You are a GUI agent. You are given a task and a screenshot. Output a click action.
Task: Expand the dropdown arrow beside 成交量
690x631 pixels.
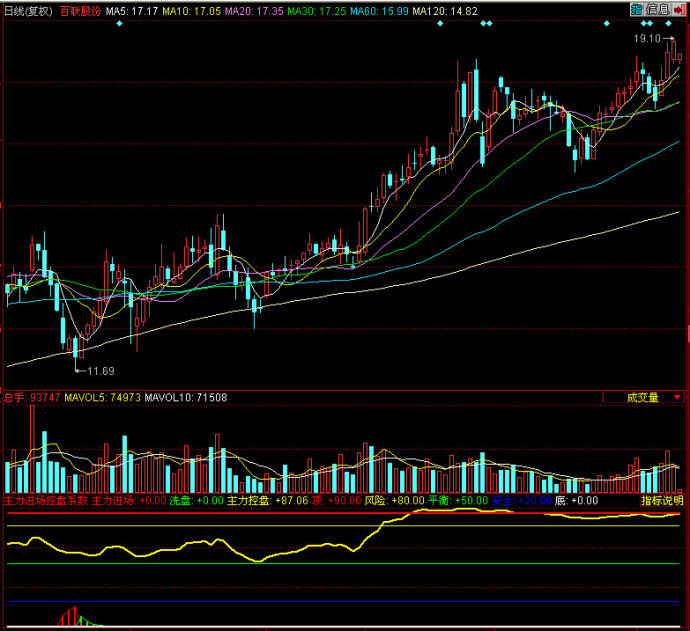tap(677, 397)
